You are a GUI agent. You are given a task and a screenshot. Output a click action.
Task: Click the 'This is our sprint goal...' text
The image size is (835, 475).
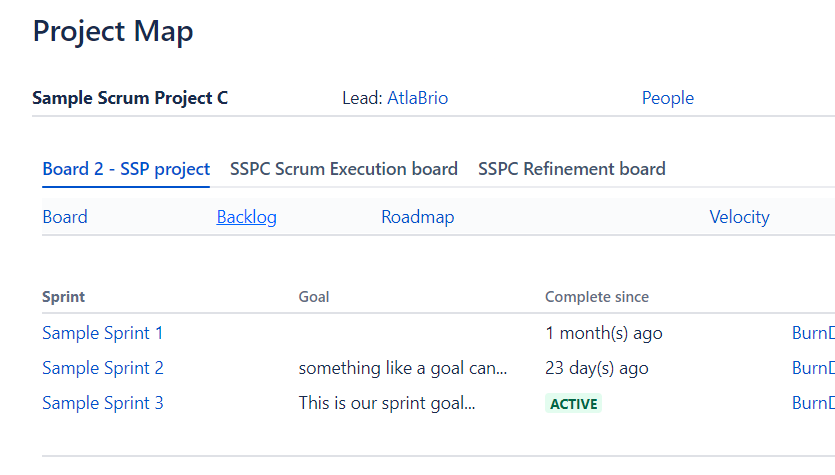click(x=386, y=403)
